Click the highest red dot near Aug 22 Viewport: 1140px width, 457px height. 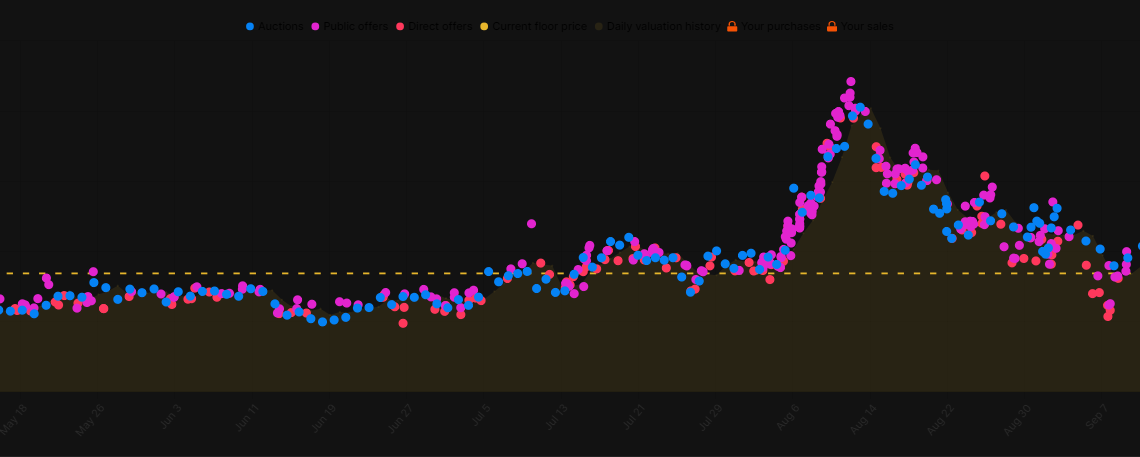tap(985, 176)
